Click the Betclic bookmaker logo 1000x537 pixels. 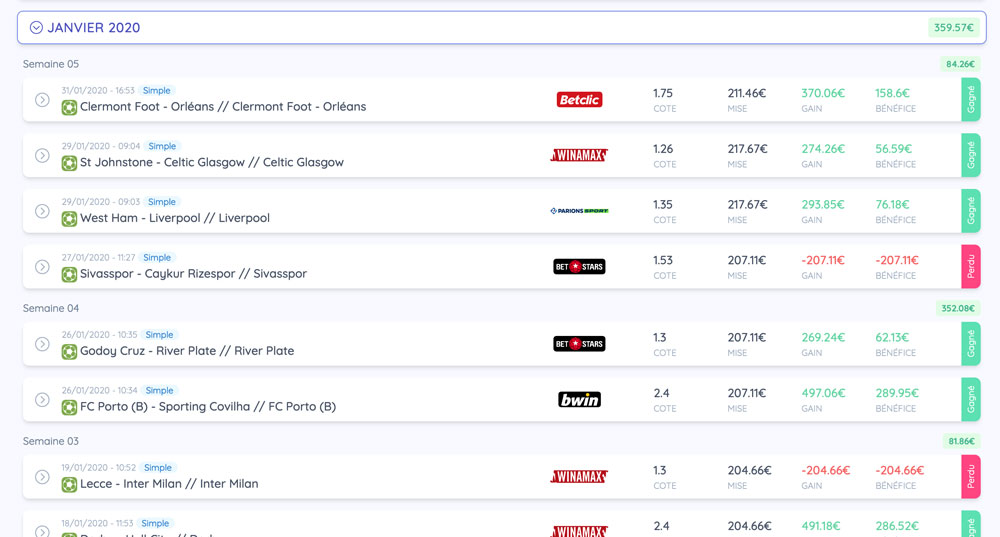pyautogui.click(x=579, y=100)
